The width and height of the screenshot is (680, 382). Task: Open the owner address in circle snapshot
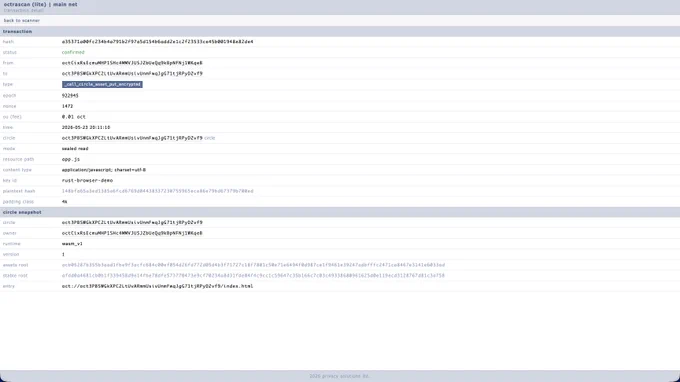132,233
